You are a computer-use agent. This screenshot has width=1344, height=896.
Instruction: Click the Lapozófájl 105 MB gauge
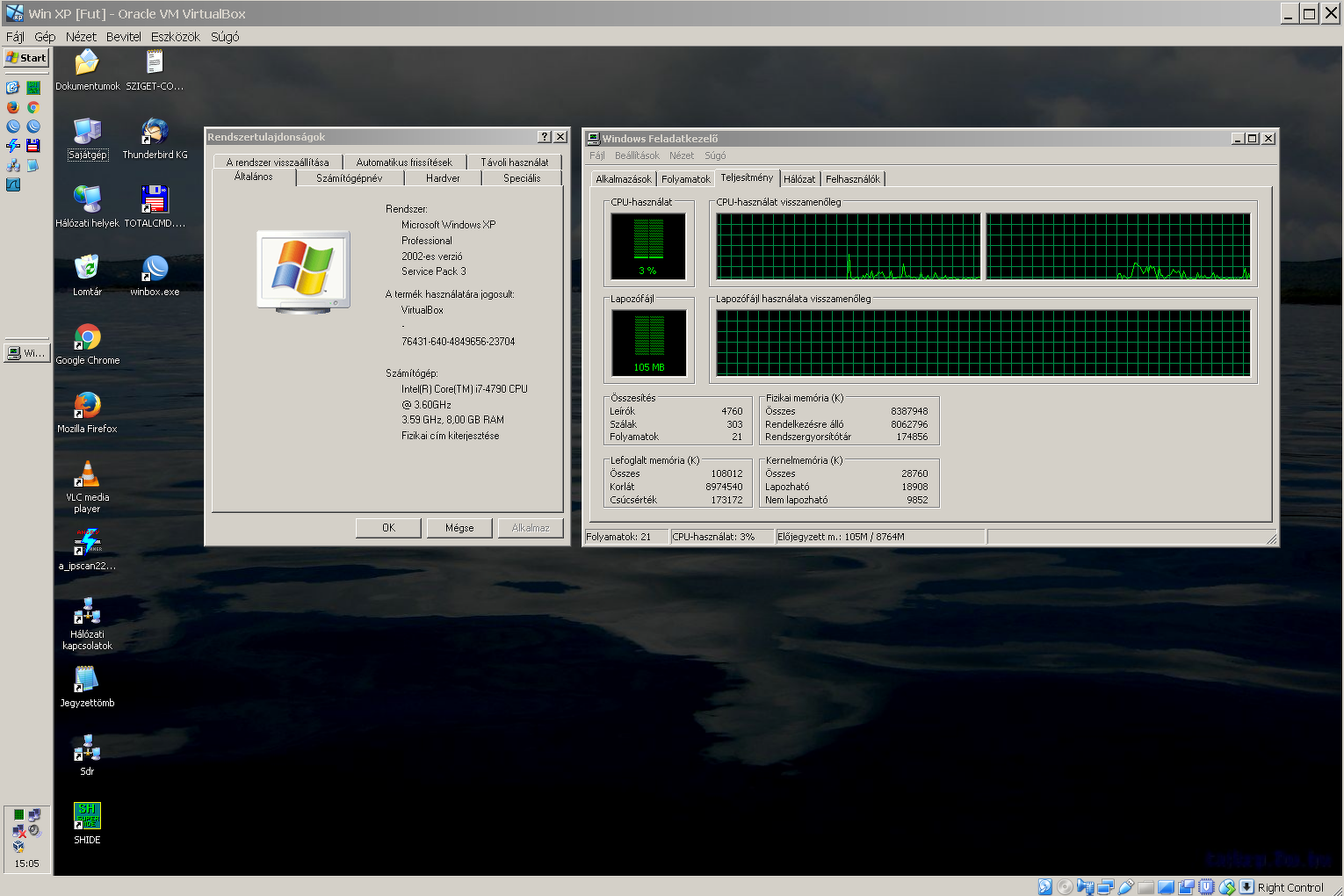[x=648, y=343]
